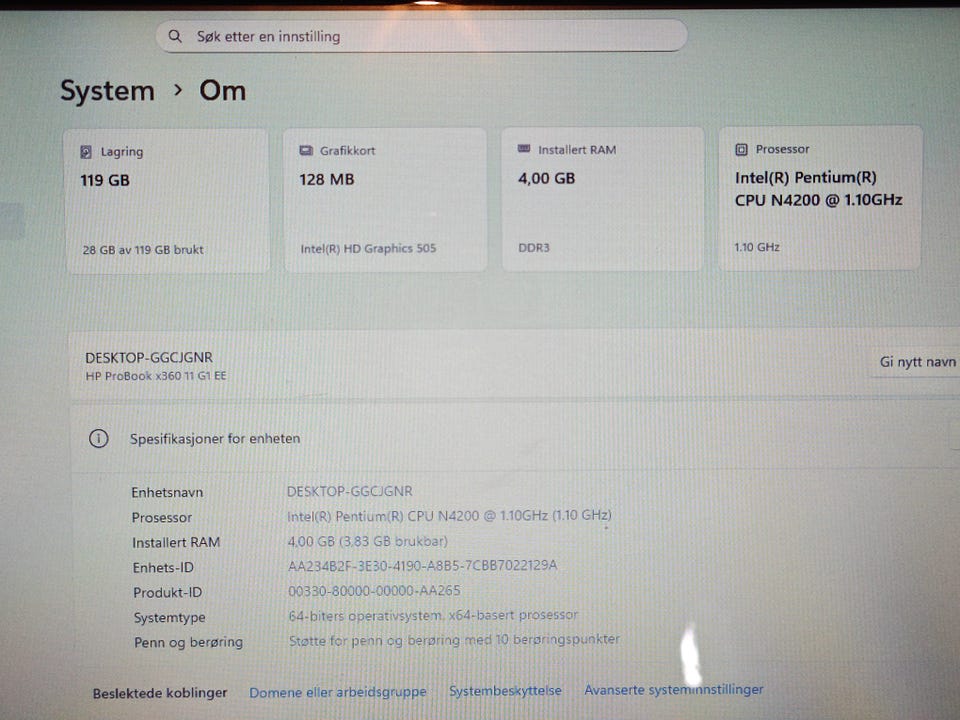Click the Prosessor CPU icon
This screenshot has height=720, width=960.
741,149
